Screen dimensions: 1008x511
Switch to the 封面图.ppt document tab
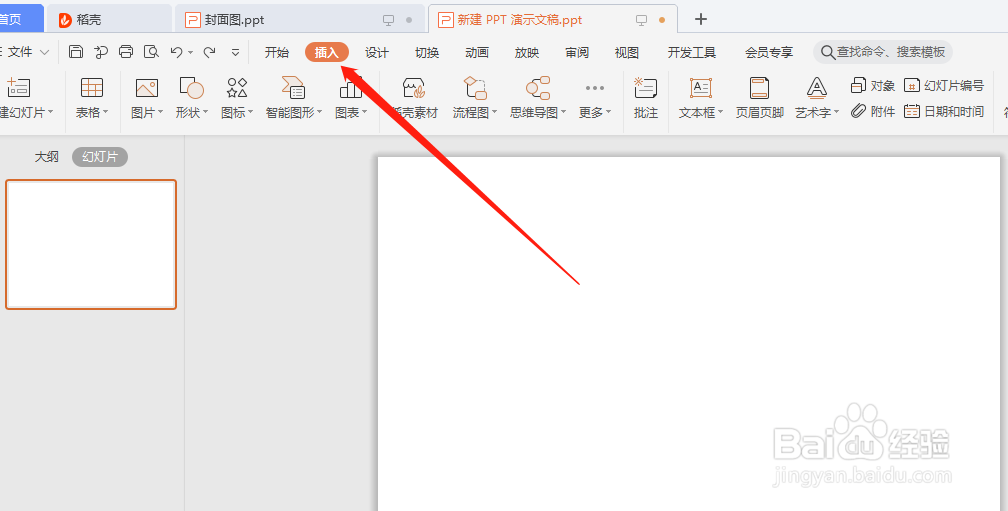(300, 19)
